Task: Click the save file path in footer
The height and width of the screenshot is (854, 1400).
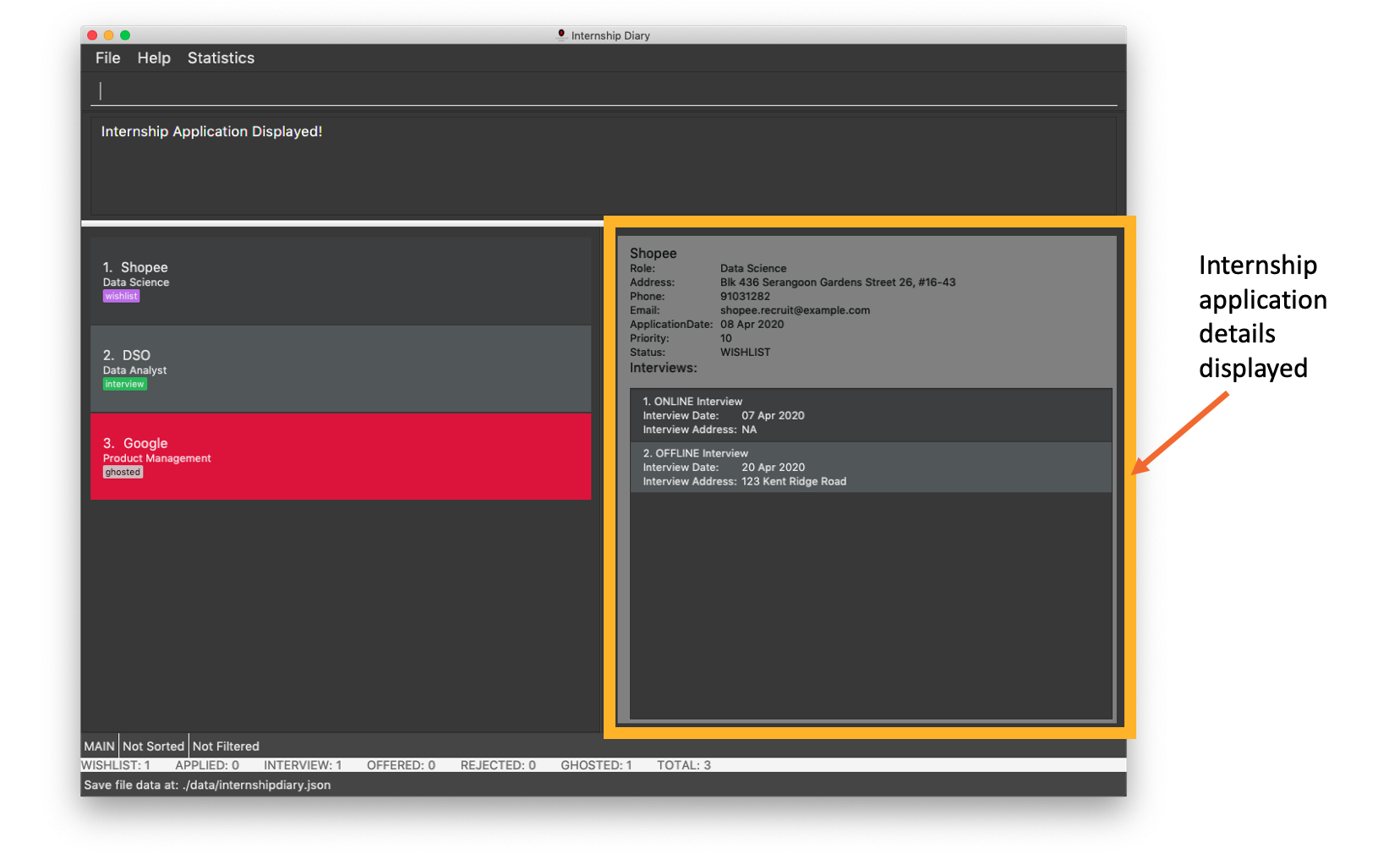Action: (207, 785)
